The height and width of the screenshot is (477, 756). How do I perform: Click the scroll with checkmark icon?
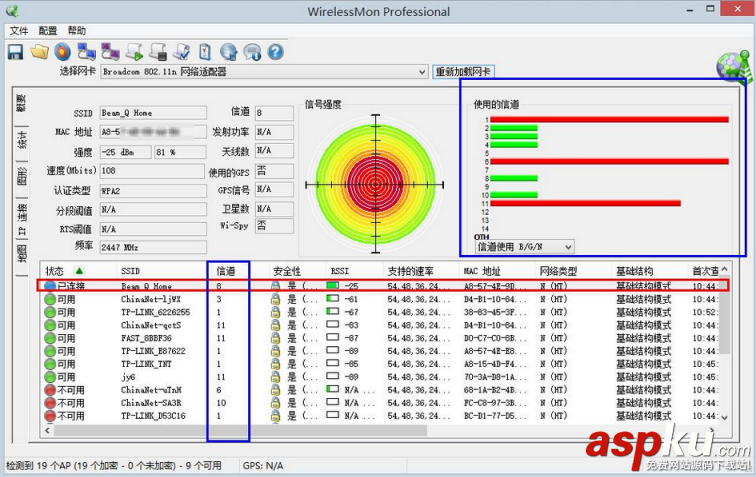coord(182,52)
